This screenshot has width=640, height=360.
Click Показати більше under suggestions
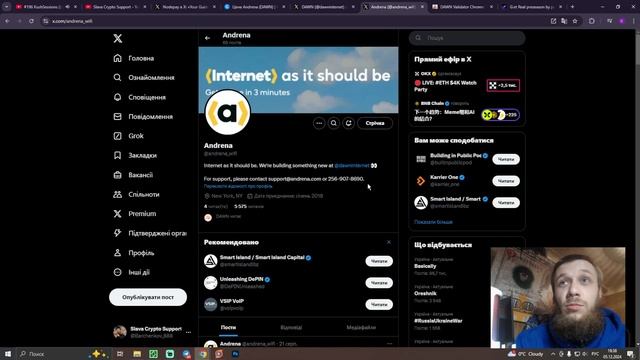(433, 222)
